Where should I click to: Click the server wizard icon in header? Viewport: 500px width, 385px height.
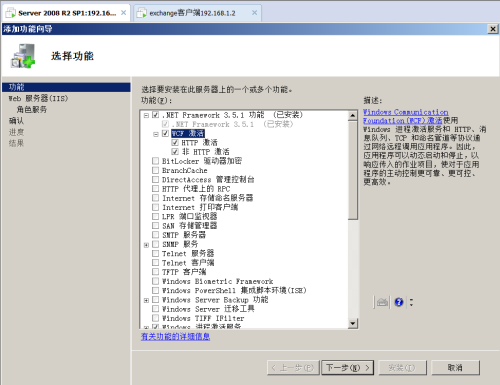(x=23, y=56)
